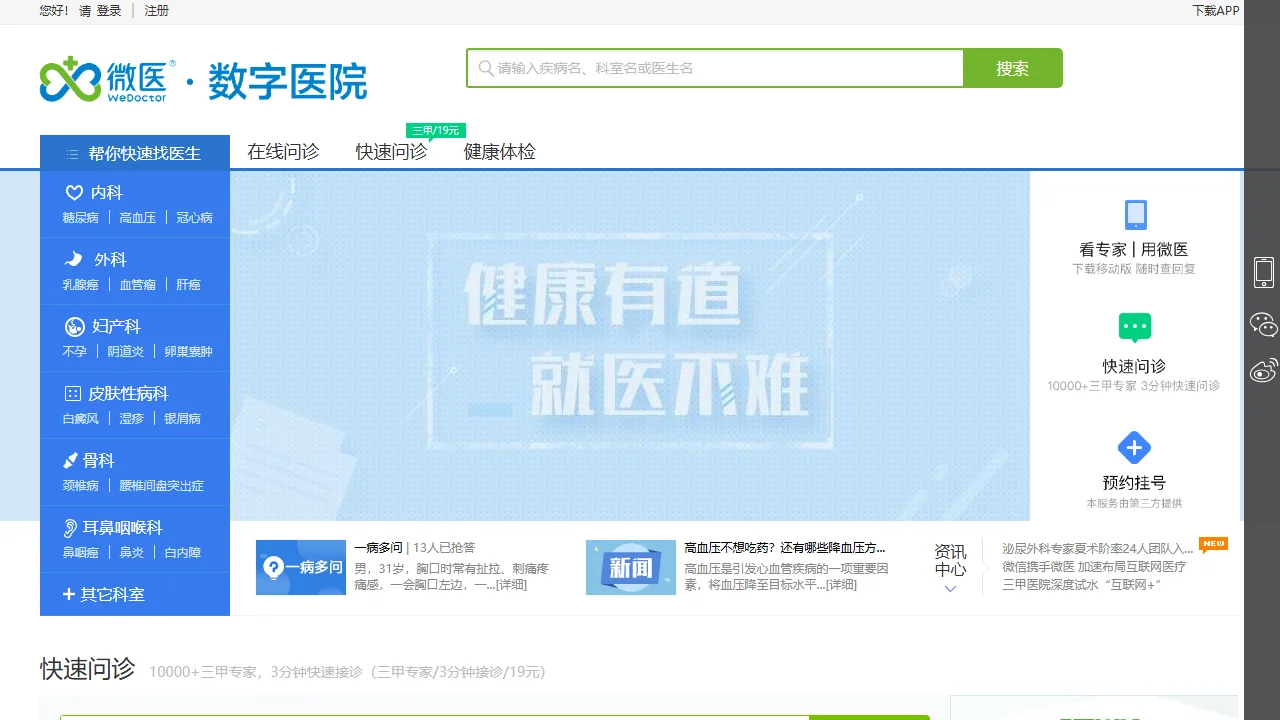Click the 预约挂号 blue plus icon
The image size is (1280, 720).
pyautogui.click(x=1134, y=448)
